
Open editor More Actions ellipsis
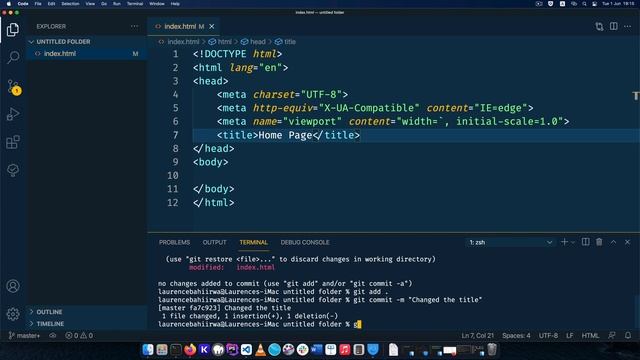pos(627,27)
